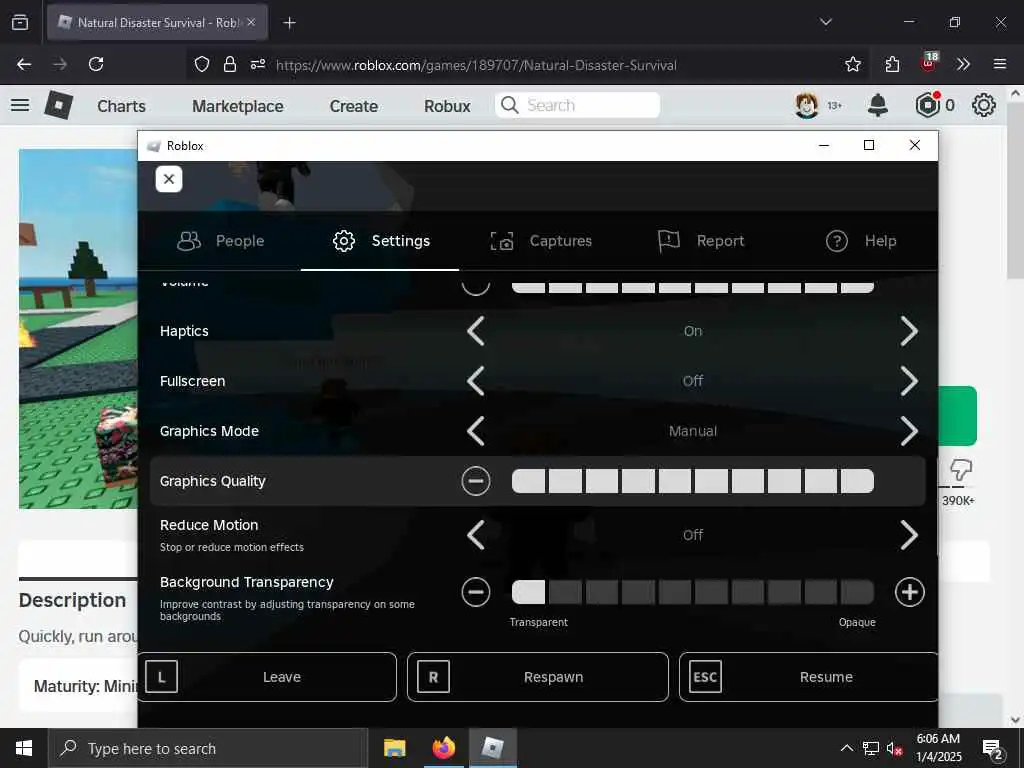Click the thumbs down dislike icon
Screen dimensions: 1024x768
point(961,469)
